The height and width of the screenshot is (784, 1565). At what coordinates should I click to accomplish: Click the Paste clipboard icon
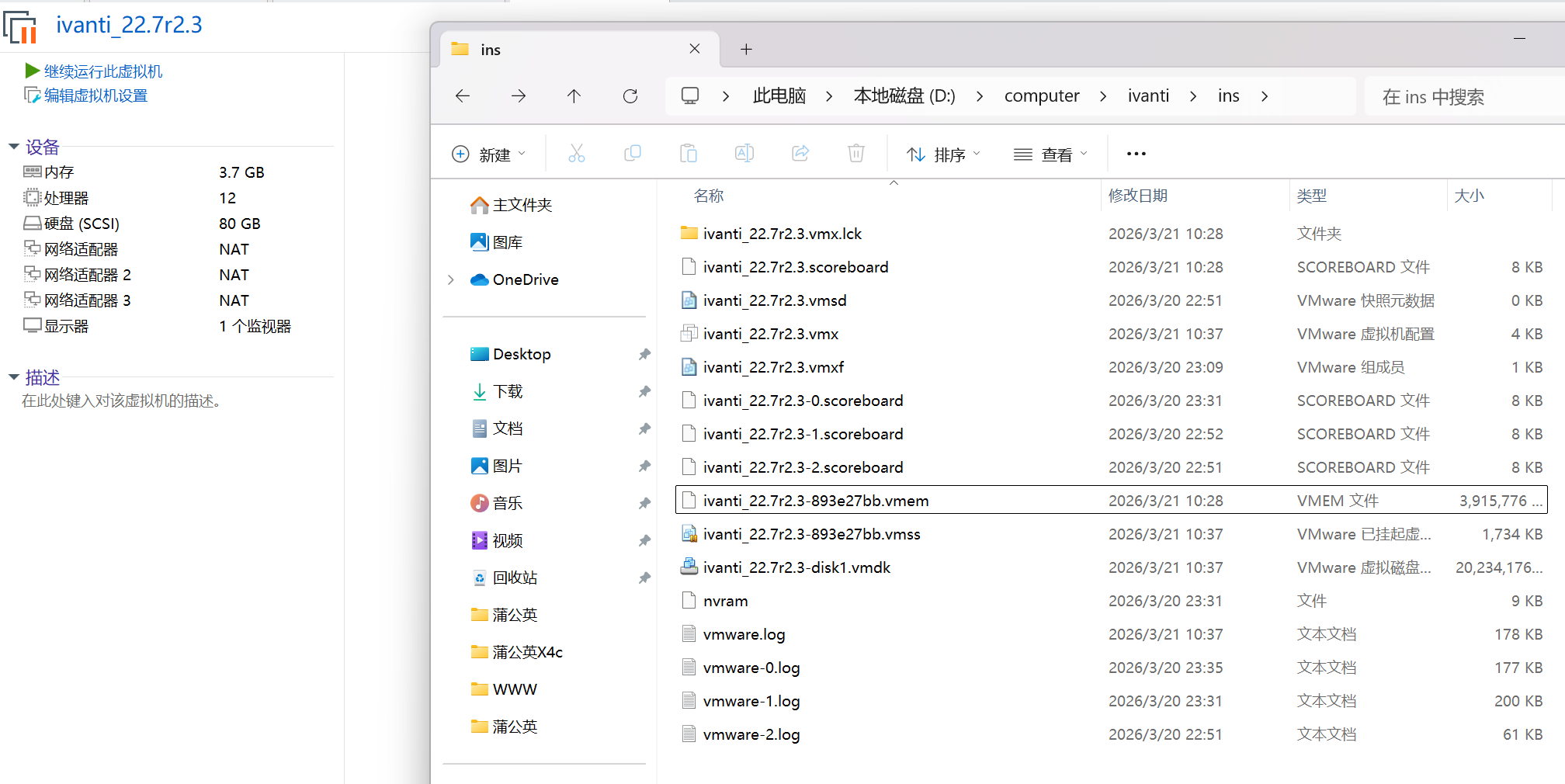click(689, 154)
